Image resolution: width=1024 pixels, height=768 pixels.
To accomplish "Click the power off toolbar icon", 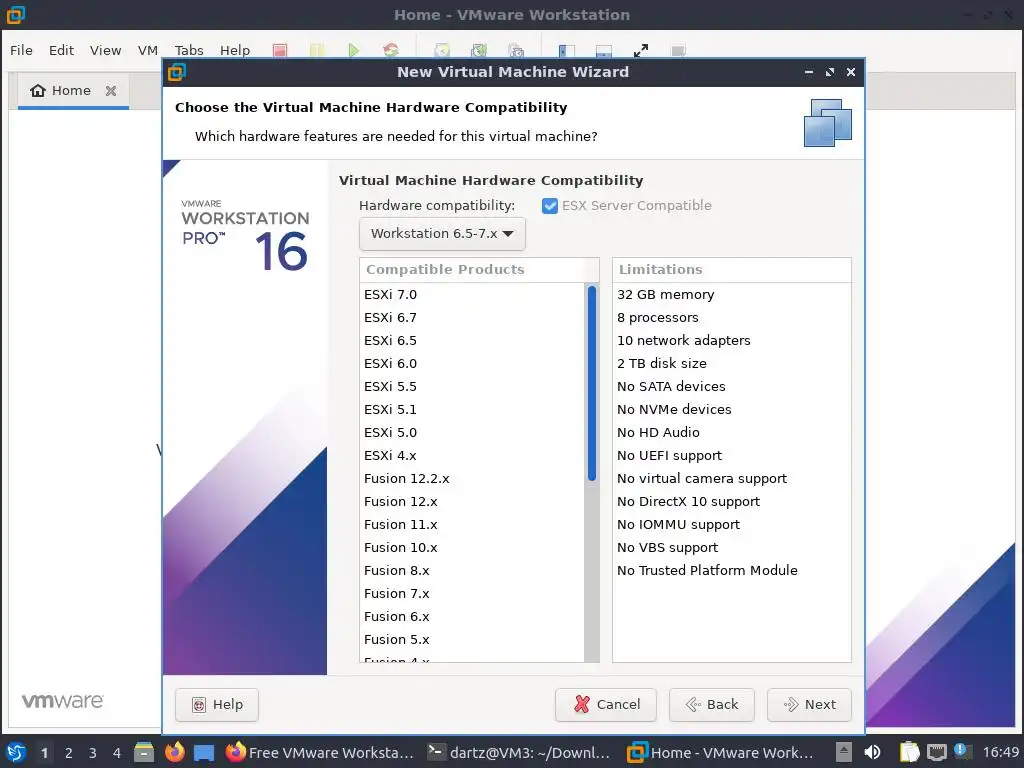I will (x=280, y=50).
